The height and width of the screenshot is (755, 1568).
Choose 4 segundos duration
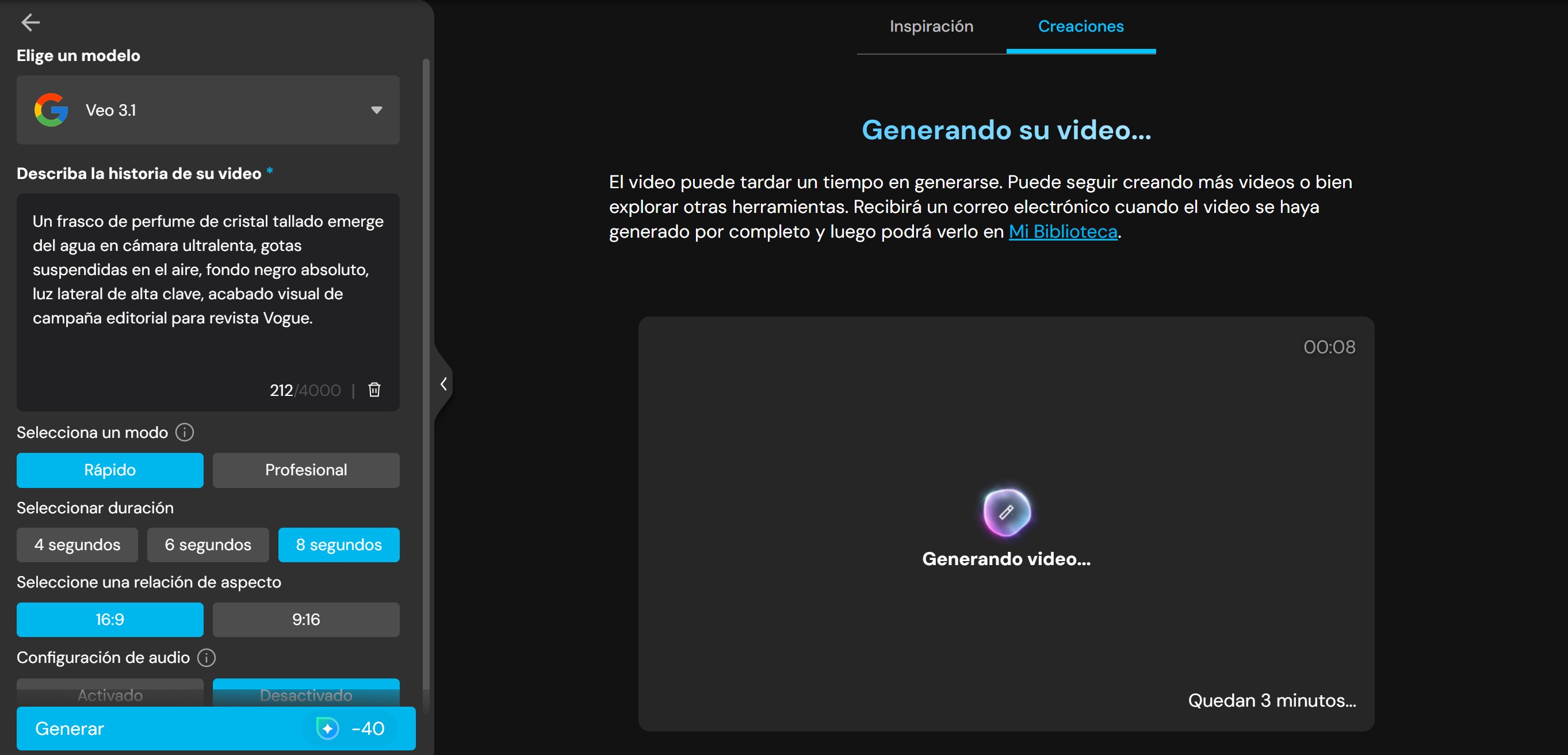click(77, 544)
